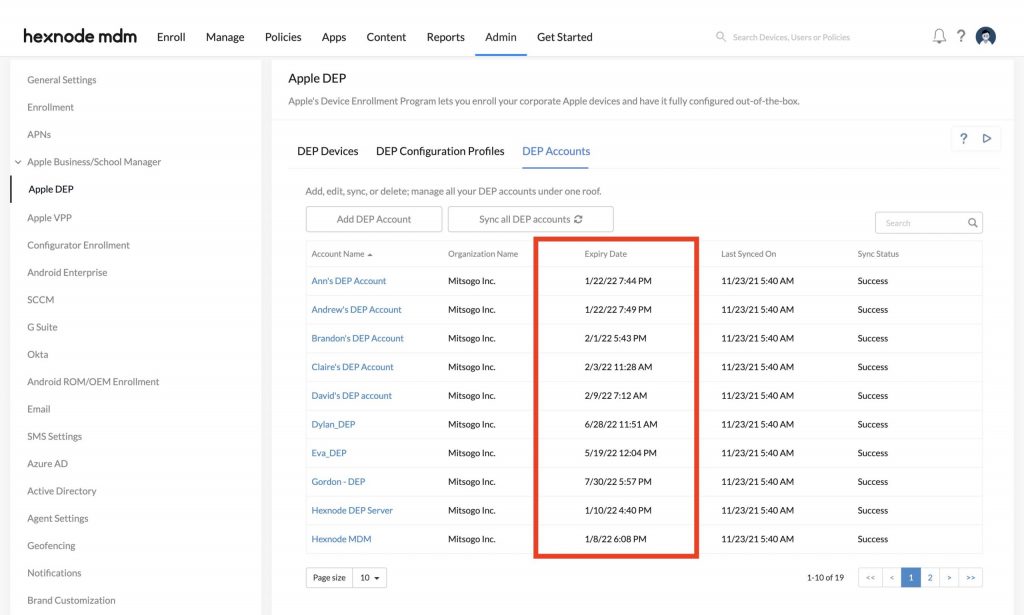Open Agent Settings in sidebar
1024x615 pixels.
point(57,519)
